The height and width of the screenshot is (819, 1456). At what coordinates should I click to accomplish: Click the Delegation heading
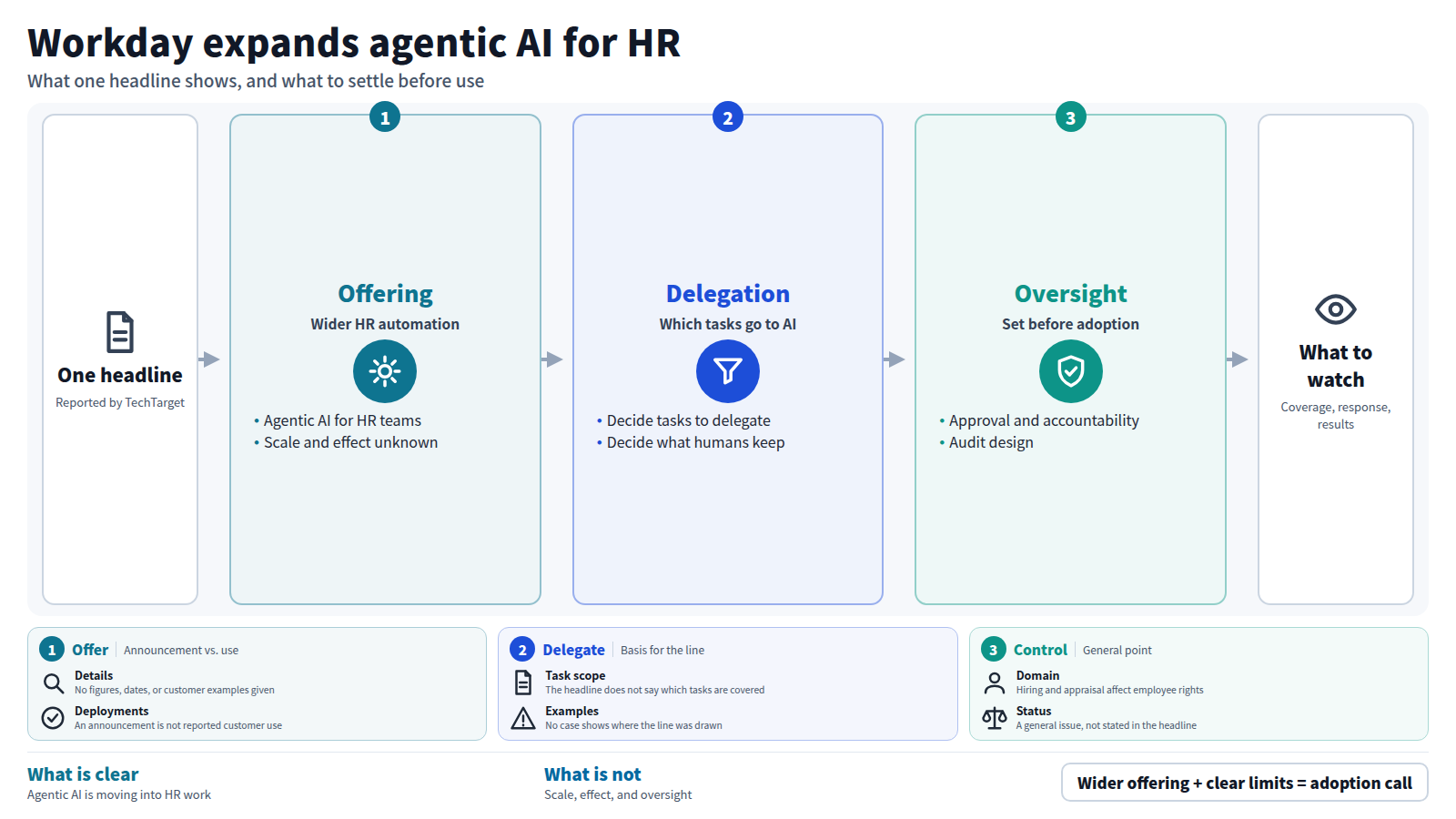click(x=728, y=294)
